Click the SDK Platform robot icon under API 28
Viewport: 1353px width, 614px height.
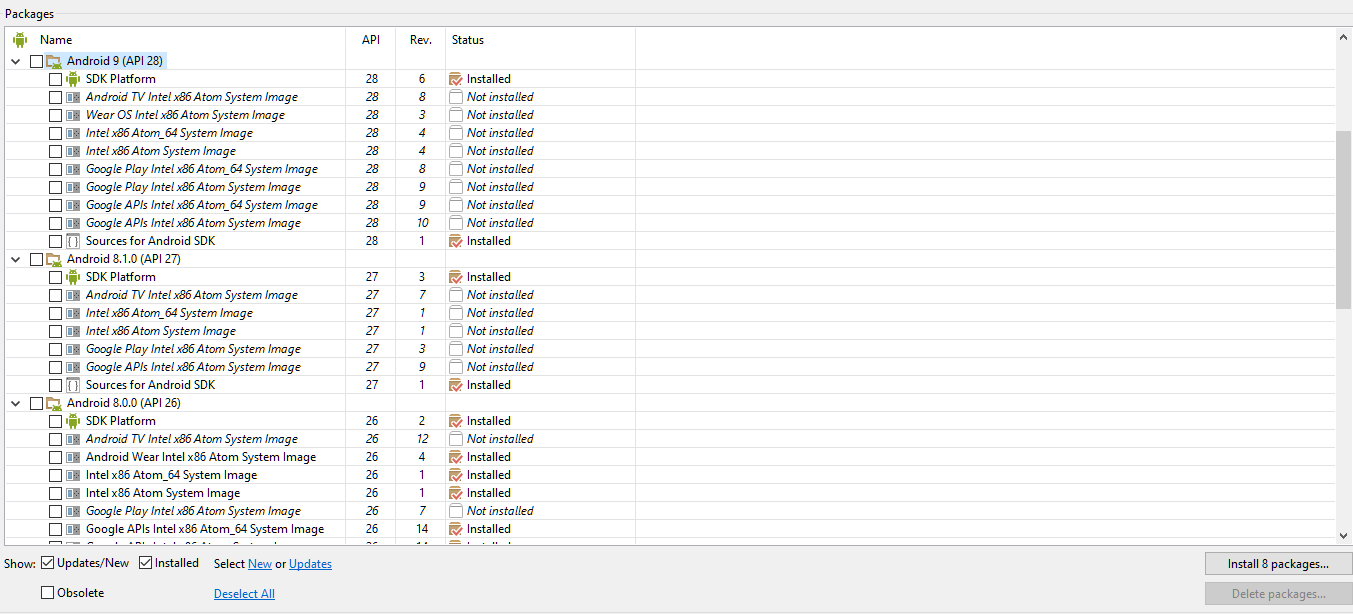(x=73, y=79)
